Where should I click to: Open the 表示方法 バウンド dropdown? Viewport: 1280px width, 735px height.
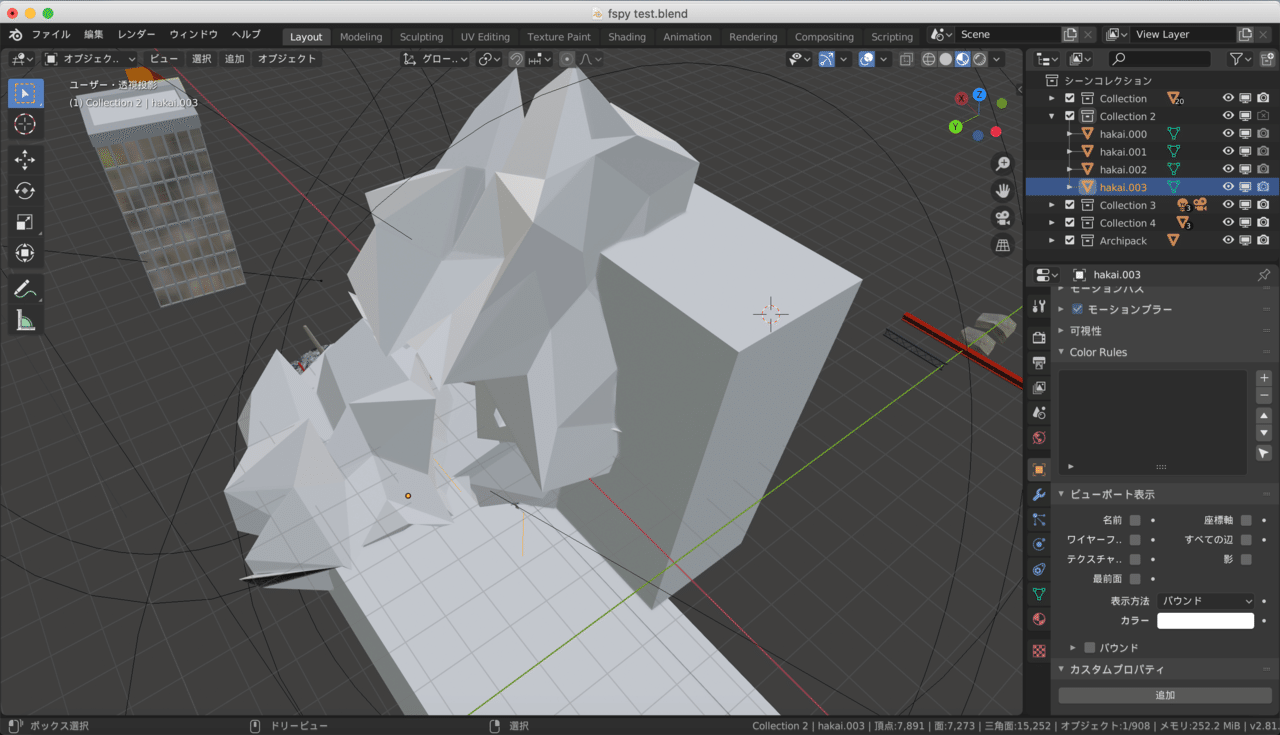tap(1206, 601)
